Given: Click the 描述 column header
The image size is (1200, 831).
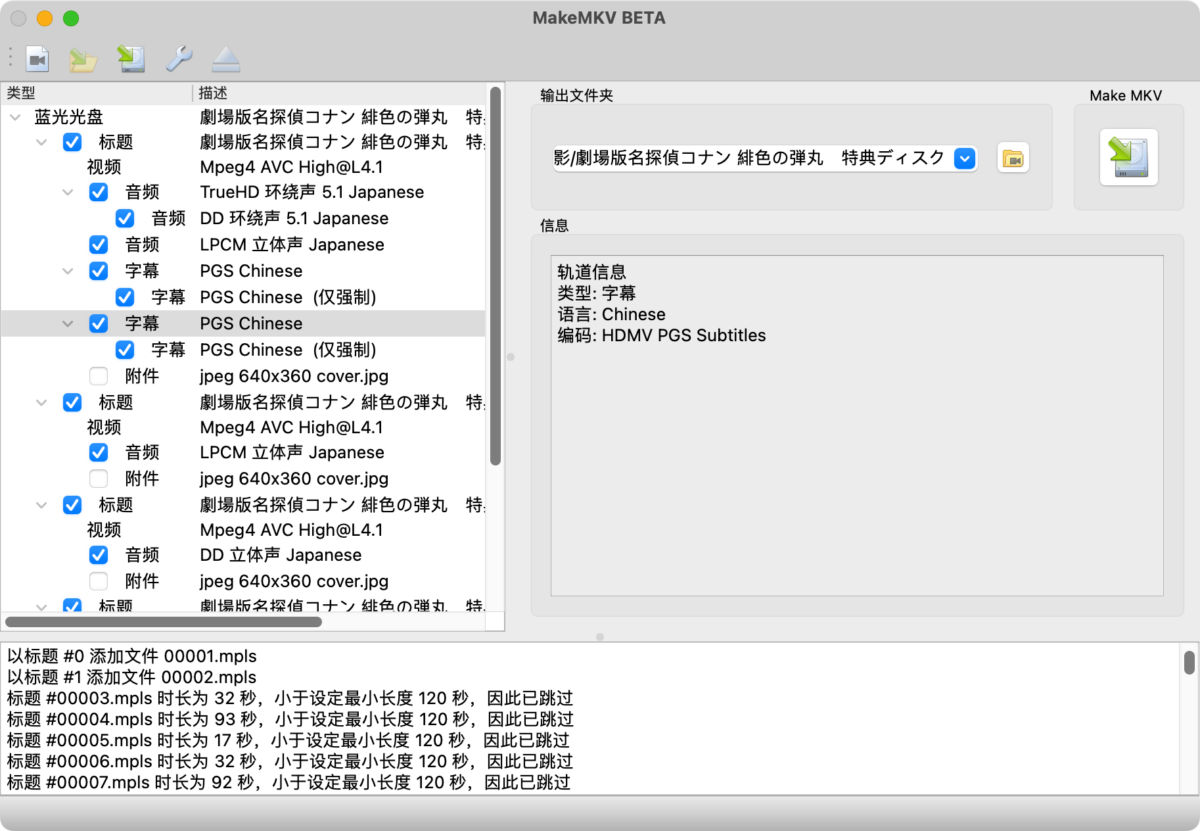Looking at the screenshot, I should [x=338, y=93].
